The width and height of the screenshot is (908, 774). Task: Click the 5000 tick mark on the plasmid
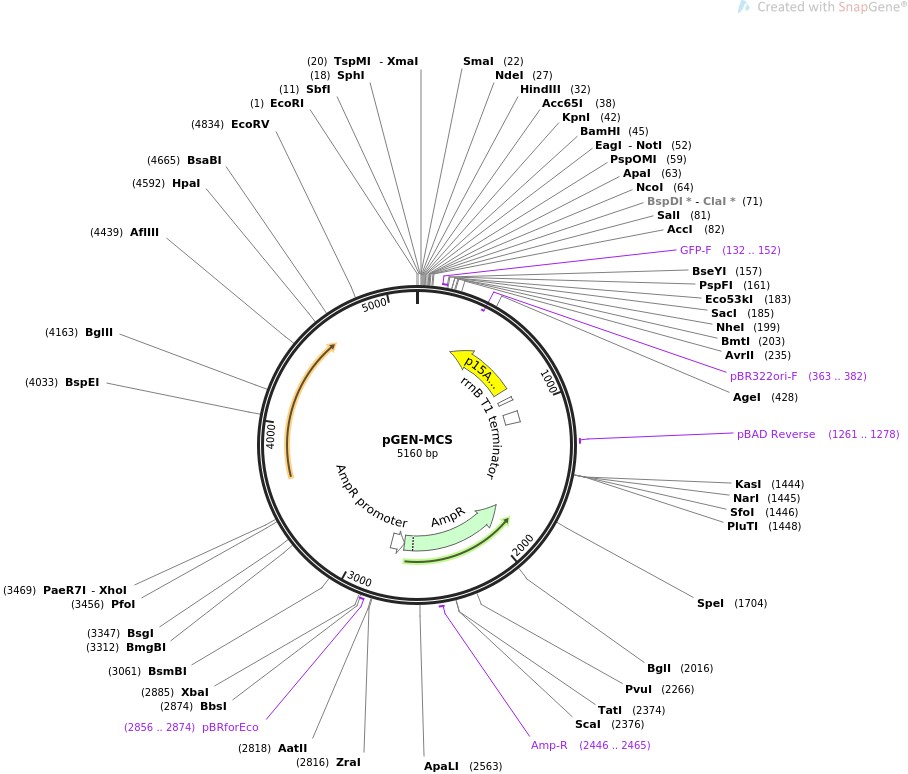375,304
